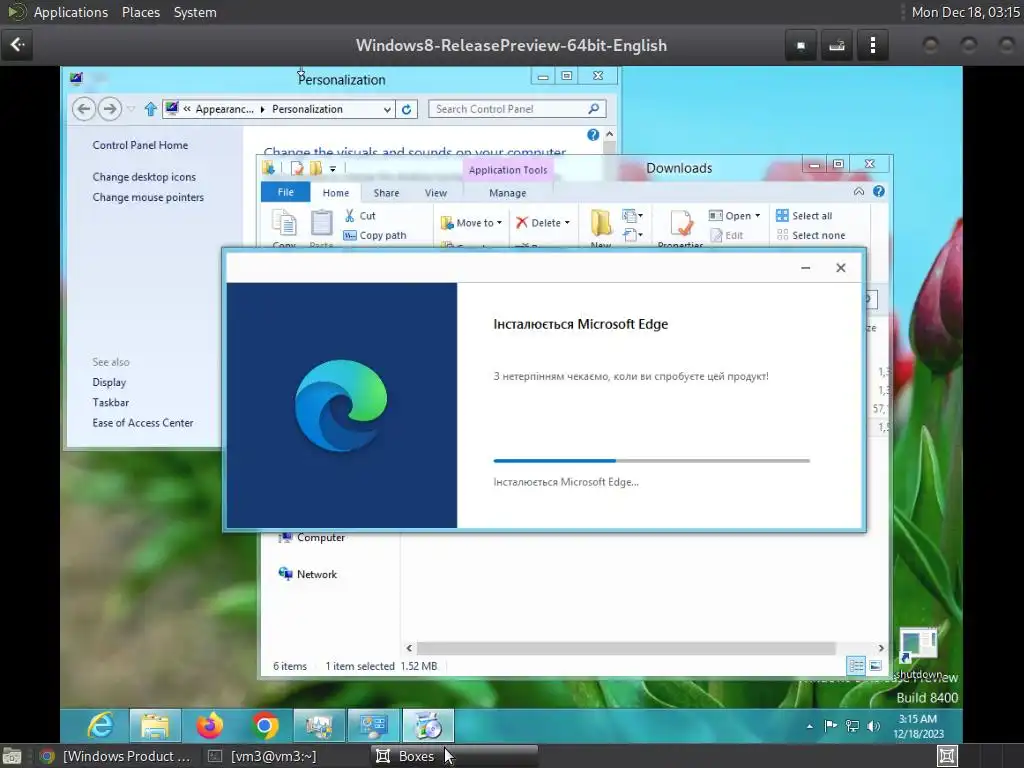Screen dimensions: 1024x768
Task: Switch to vm3@vm3 terminal in panel
Action: click(263, 756)
